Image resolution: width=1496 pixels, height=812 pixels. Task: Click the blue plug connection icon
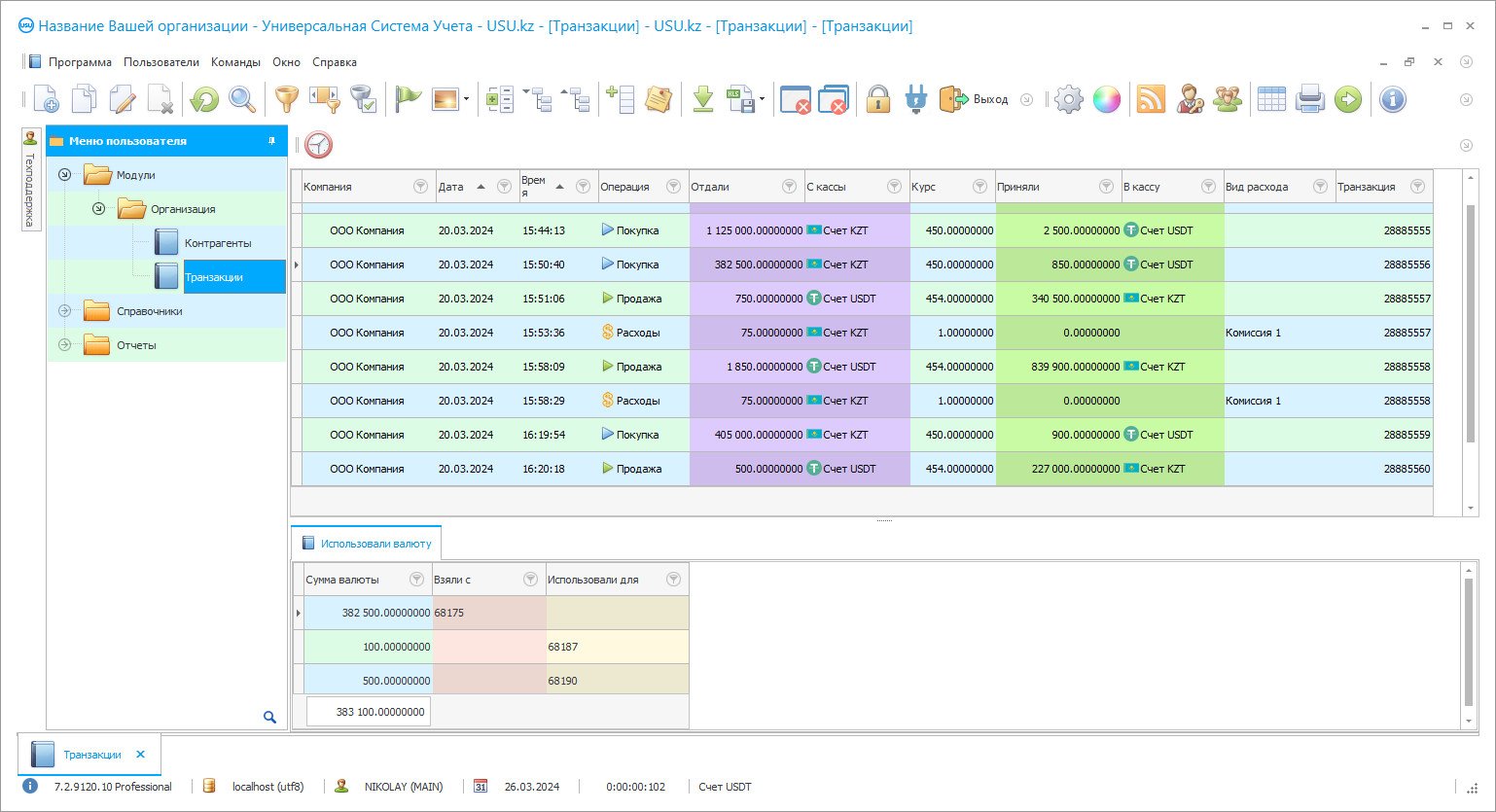point(915,99)
